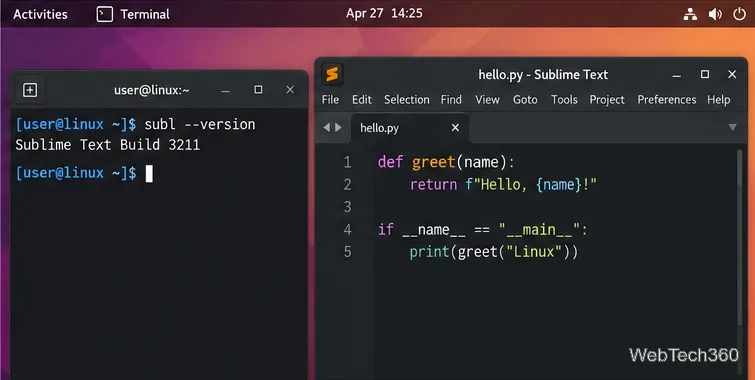
Task: Click the Terminal cursor at the prompt
Action: 149,173
